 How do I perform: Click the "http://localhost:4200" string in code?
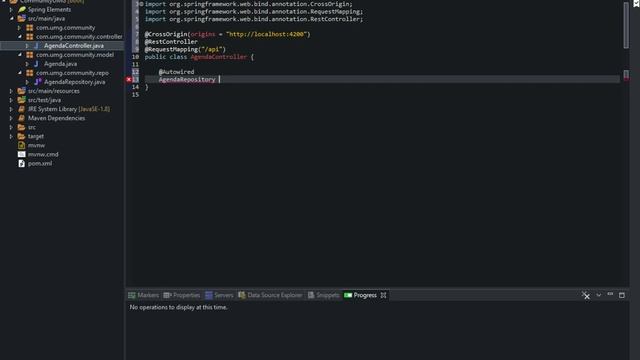tap(266, 34)
